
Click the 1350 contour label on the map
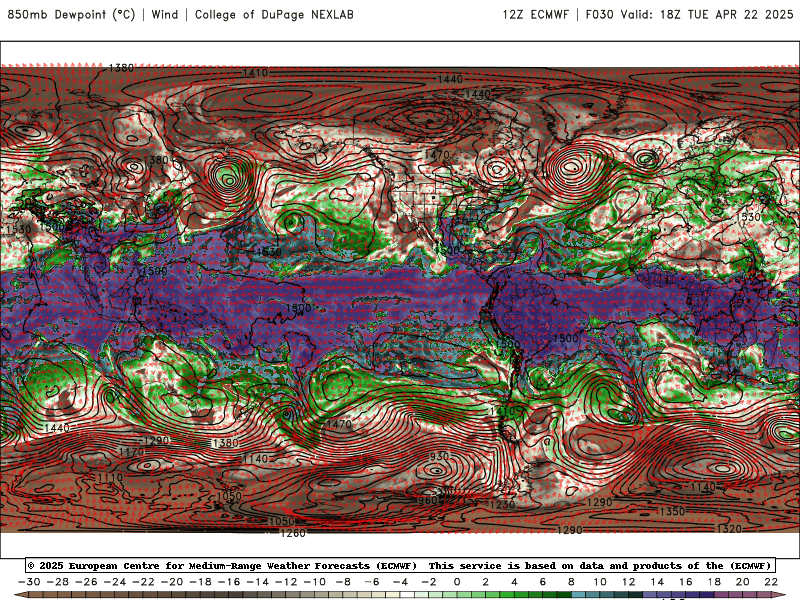point(672,511)
